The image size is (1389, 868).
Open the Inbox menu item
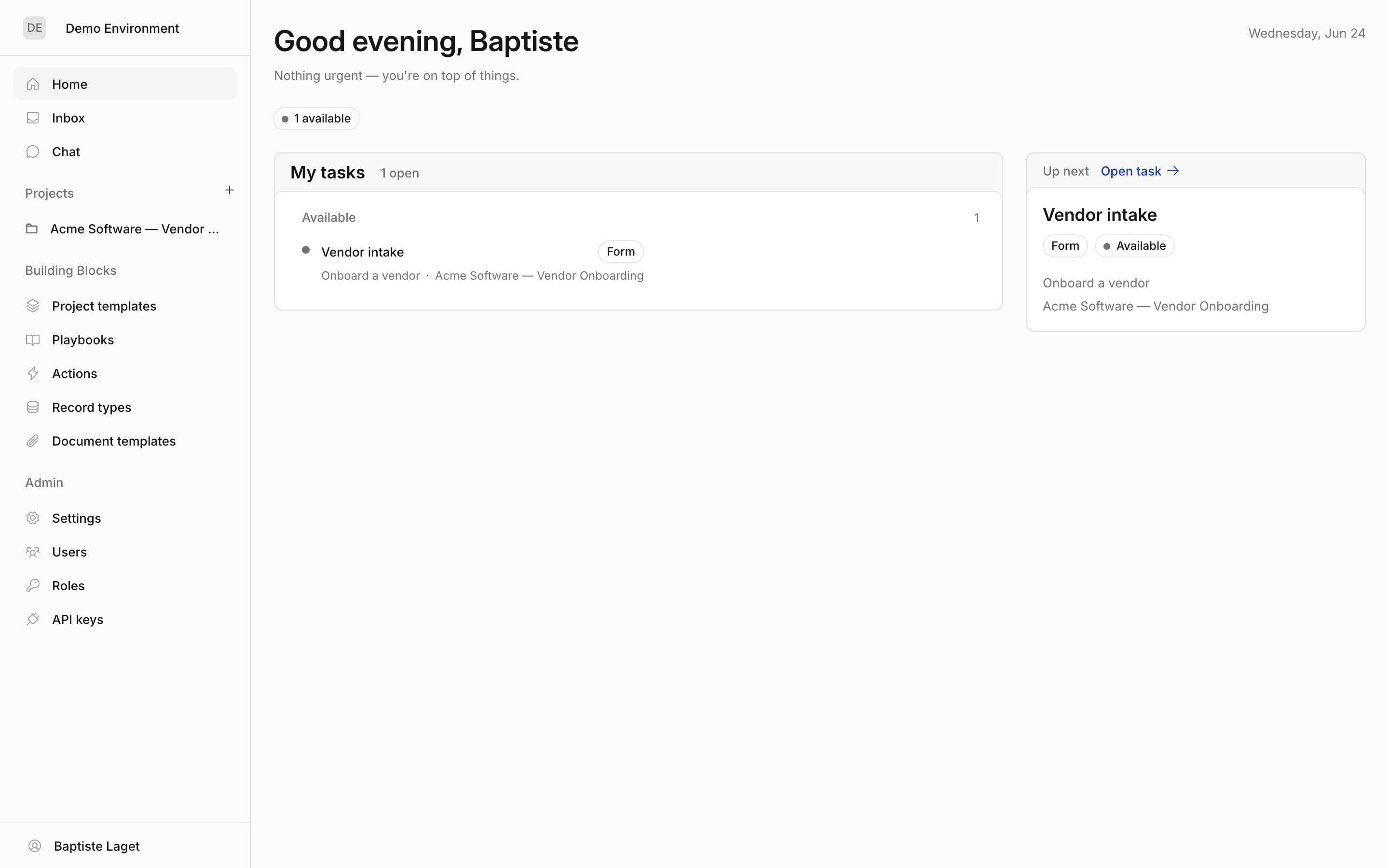[124, 118]
